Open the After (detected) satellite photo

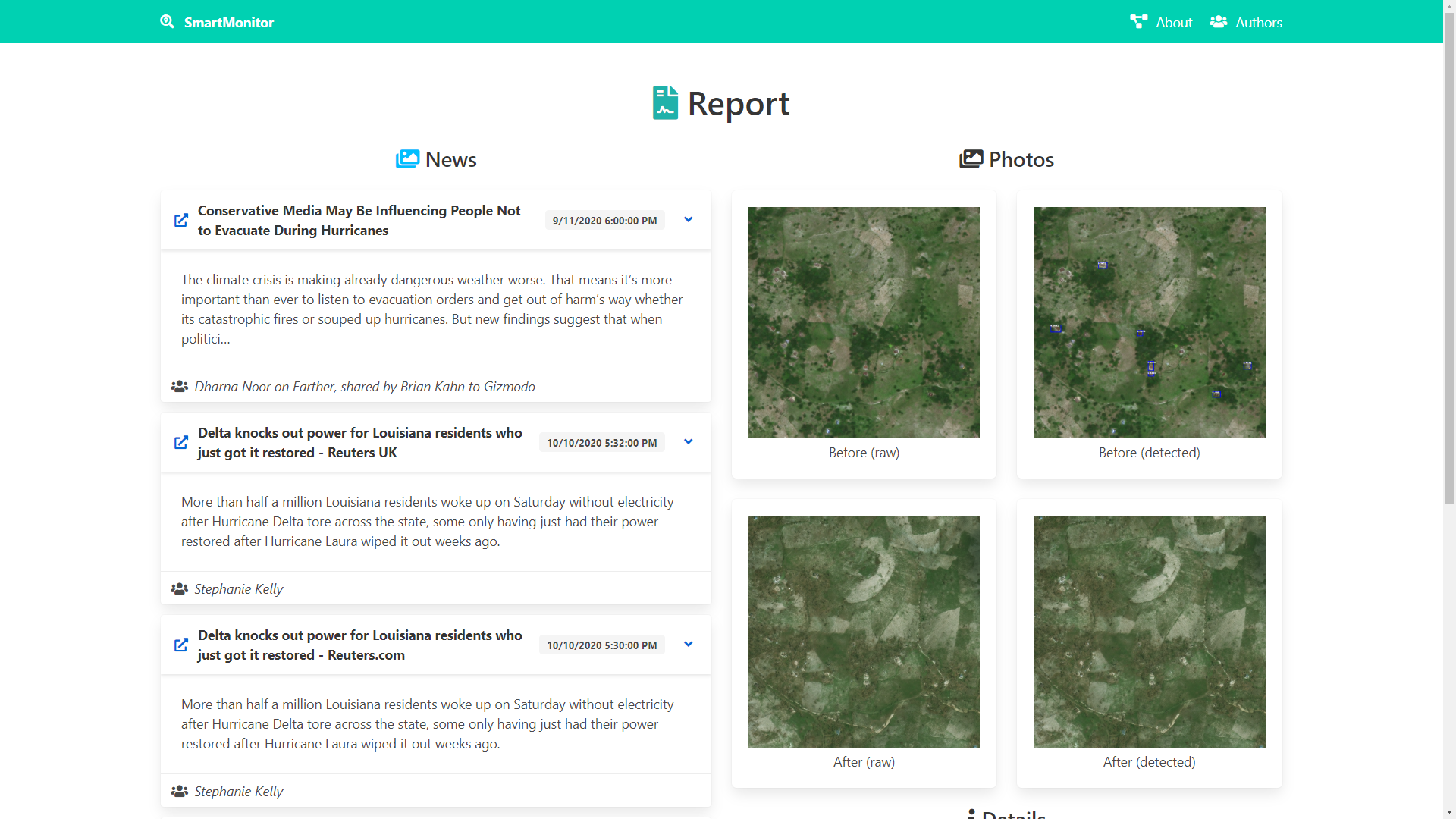coord(1149,631)
